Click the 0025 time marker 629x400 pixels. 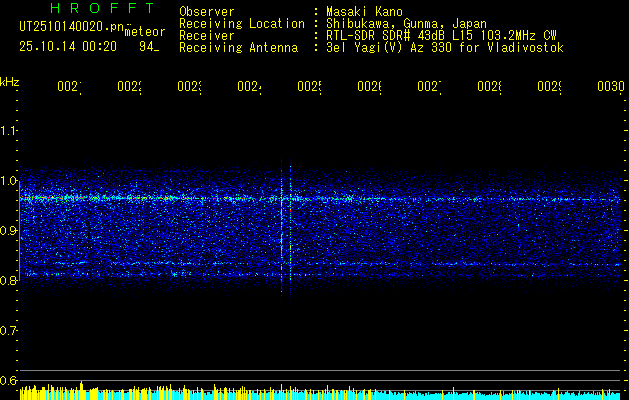[x=310, y=86]
